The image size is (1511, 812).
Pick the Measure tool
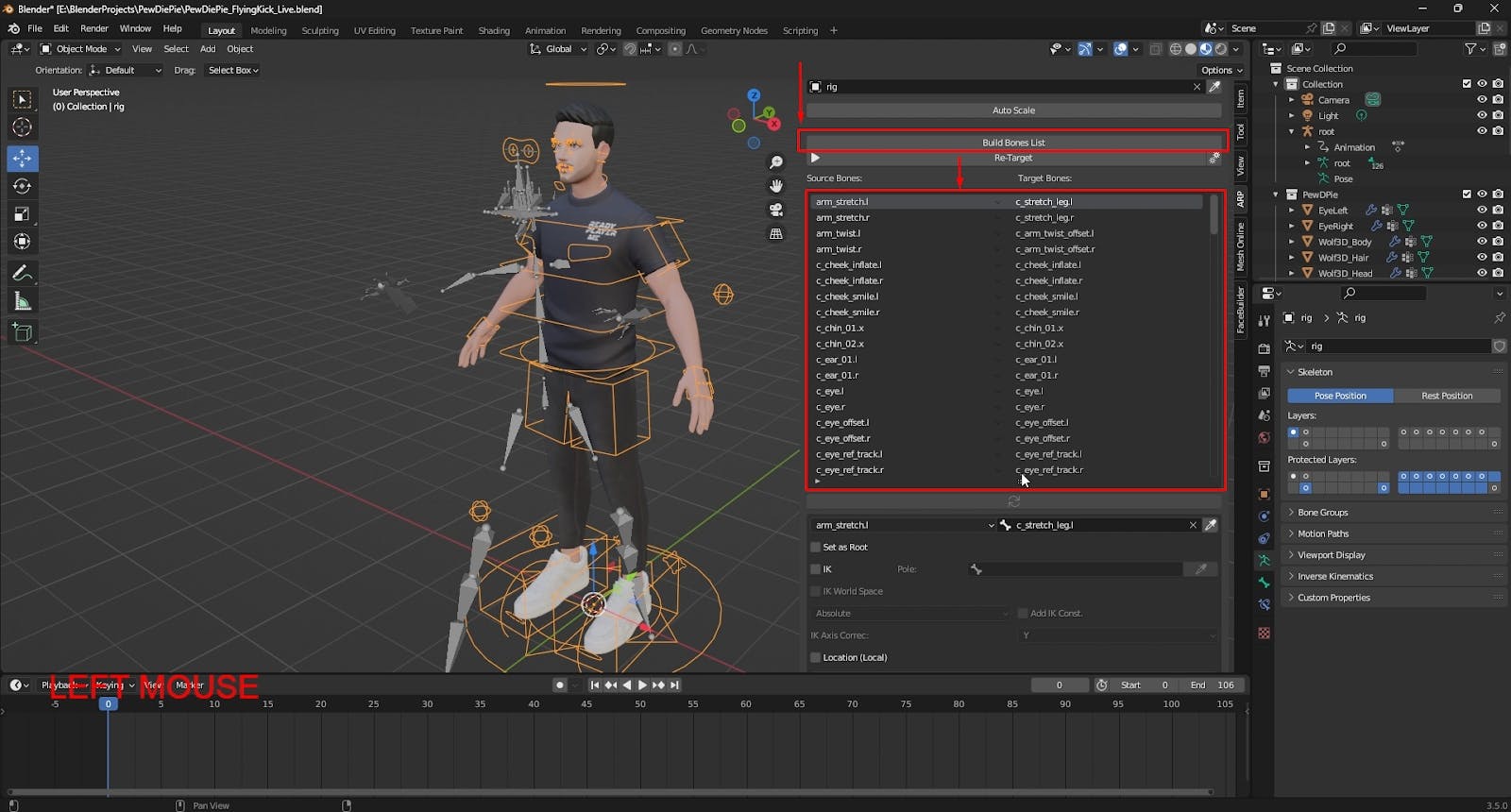click(x=22, y=302)
